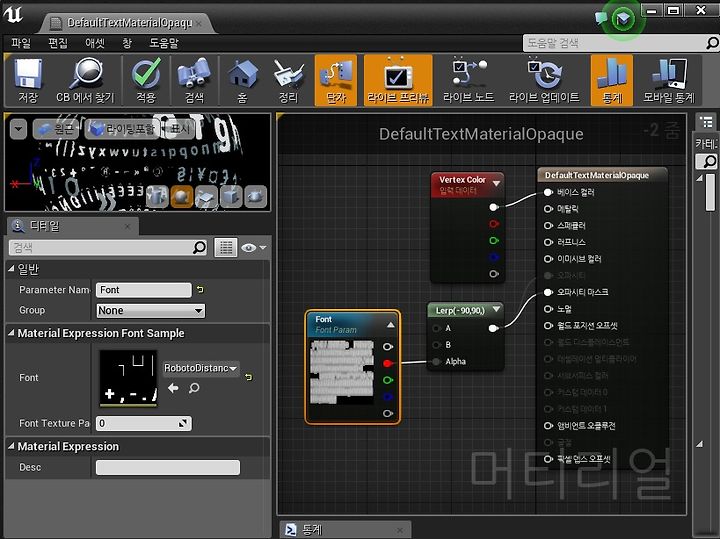Click the green highlighted tutorial icon
720x539 pixels.
coord(623,19)
